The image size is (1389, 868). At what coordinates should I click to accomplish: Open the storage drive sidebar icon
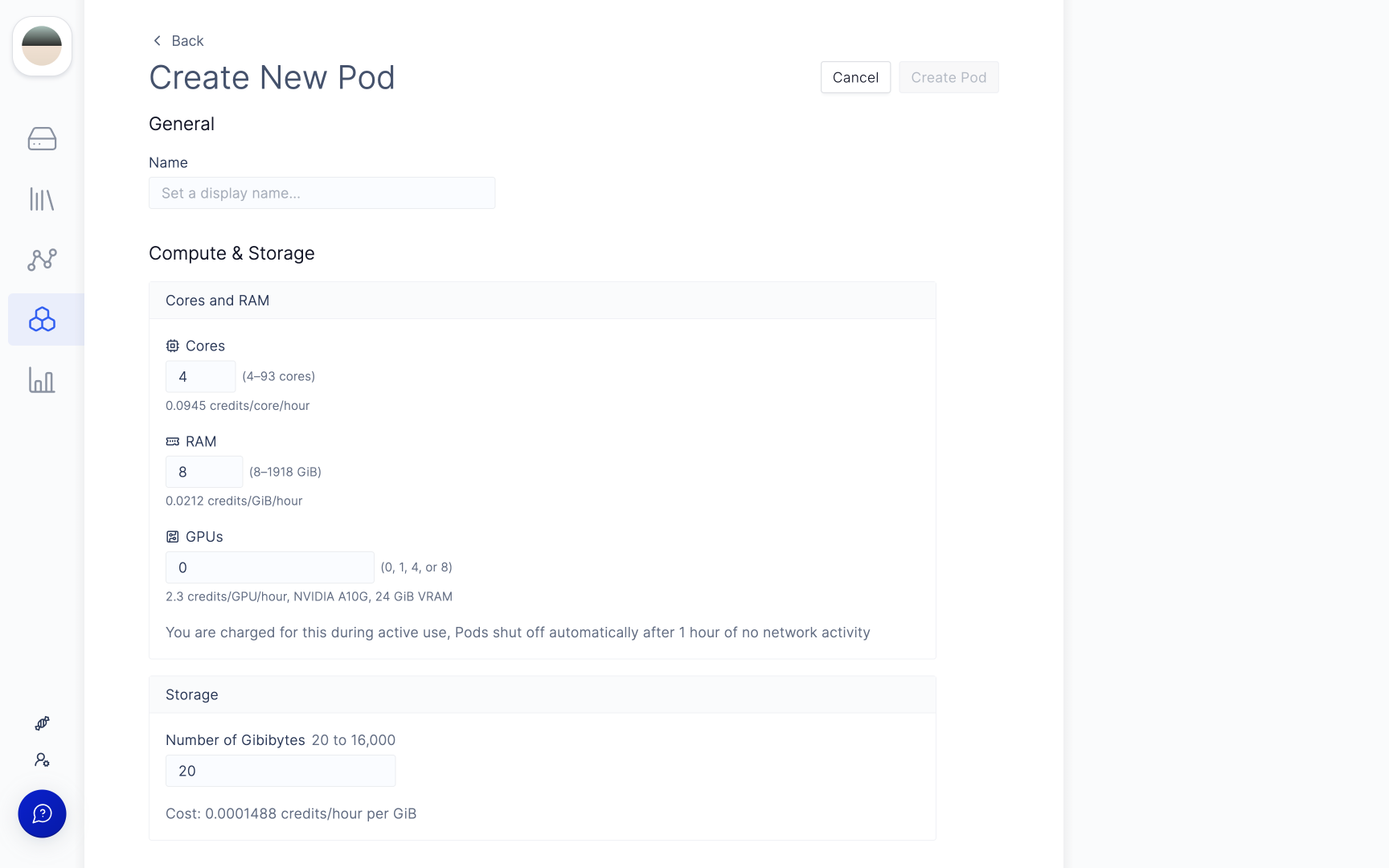(x=42, y=139)
